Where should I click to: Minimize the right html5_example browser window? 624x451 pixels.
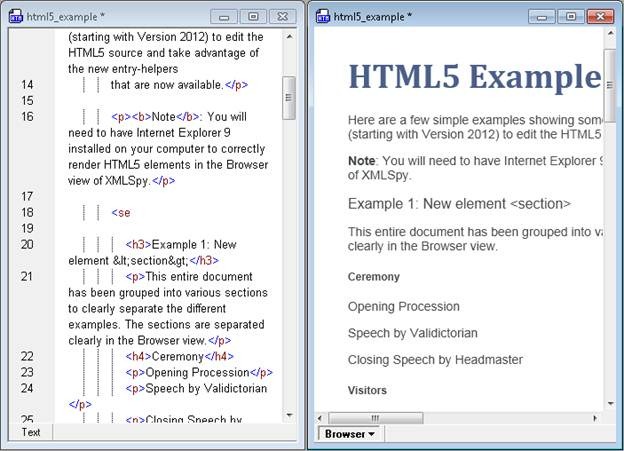click(544, 17)
